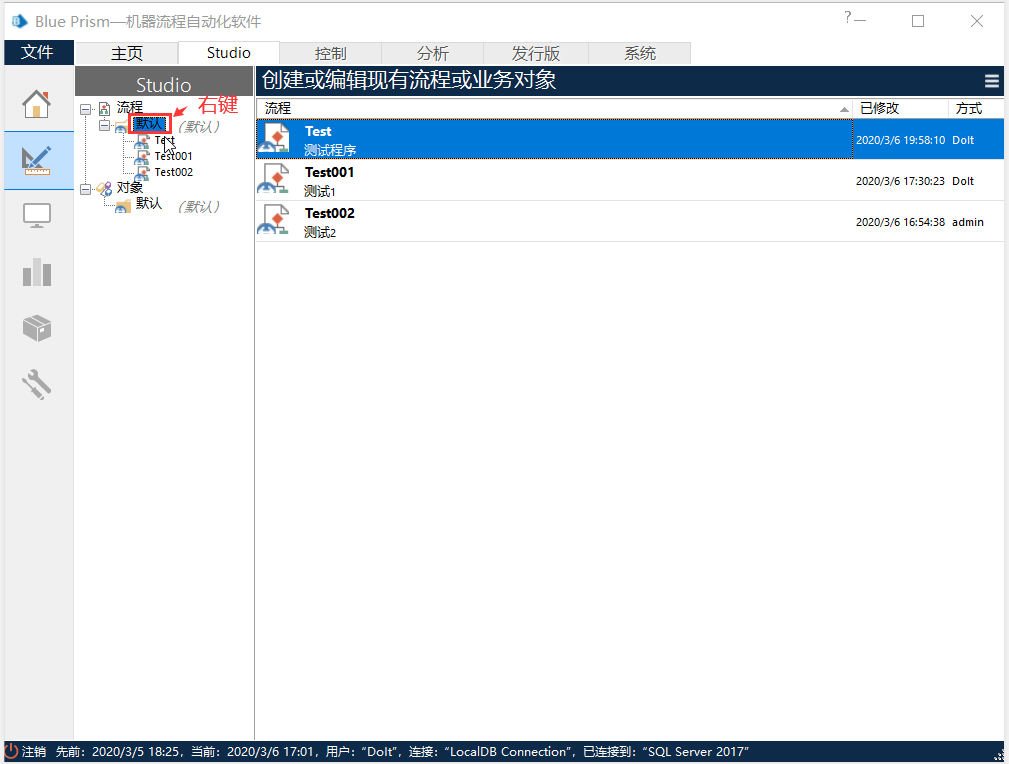Sort by the 流程 column header
Image resolution: width=1009 pixels, height=764 pixels.
[554, 109]
